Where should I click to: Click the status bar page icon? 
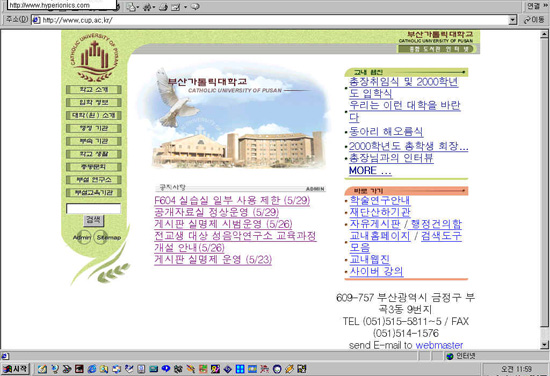5,356
